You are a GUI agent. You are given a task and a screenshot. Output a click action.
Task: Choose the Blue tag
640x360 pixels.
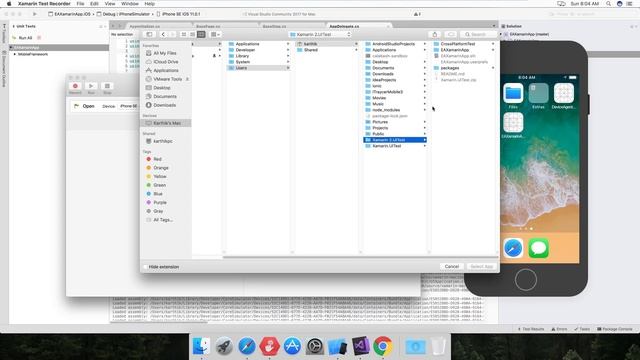pos(158,194)
